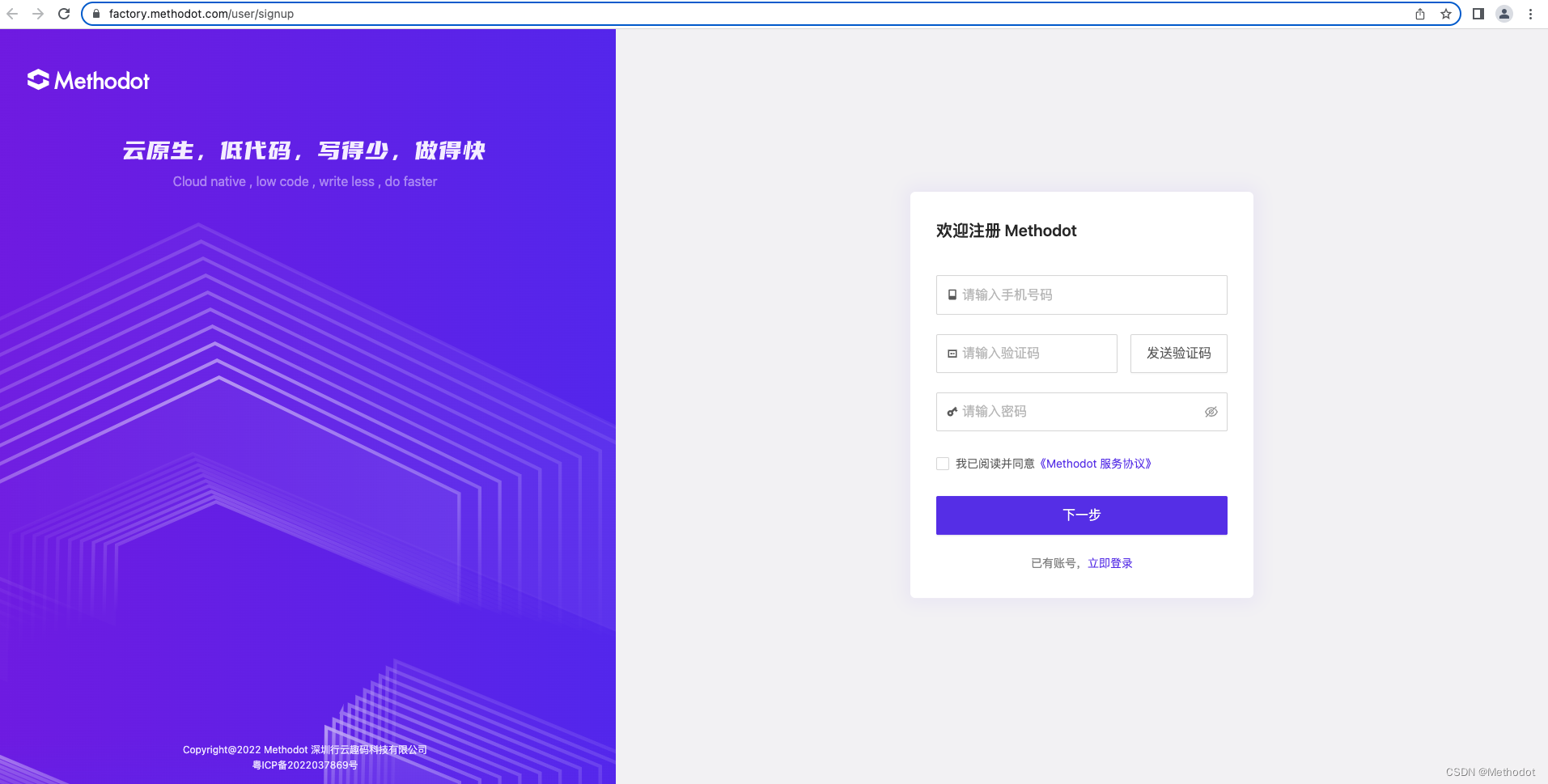Click the browser back arrow

pos(12,14)
